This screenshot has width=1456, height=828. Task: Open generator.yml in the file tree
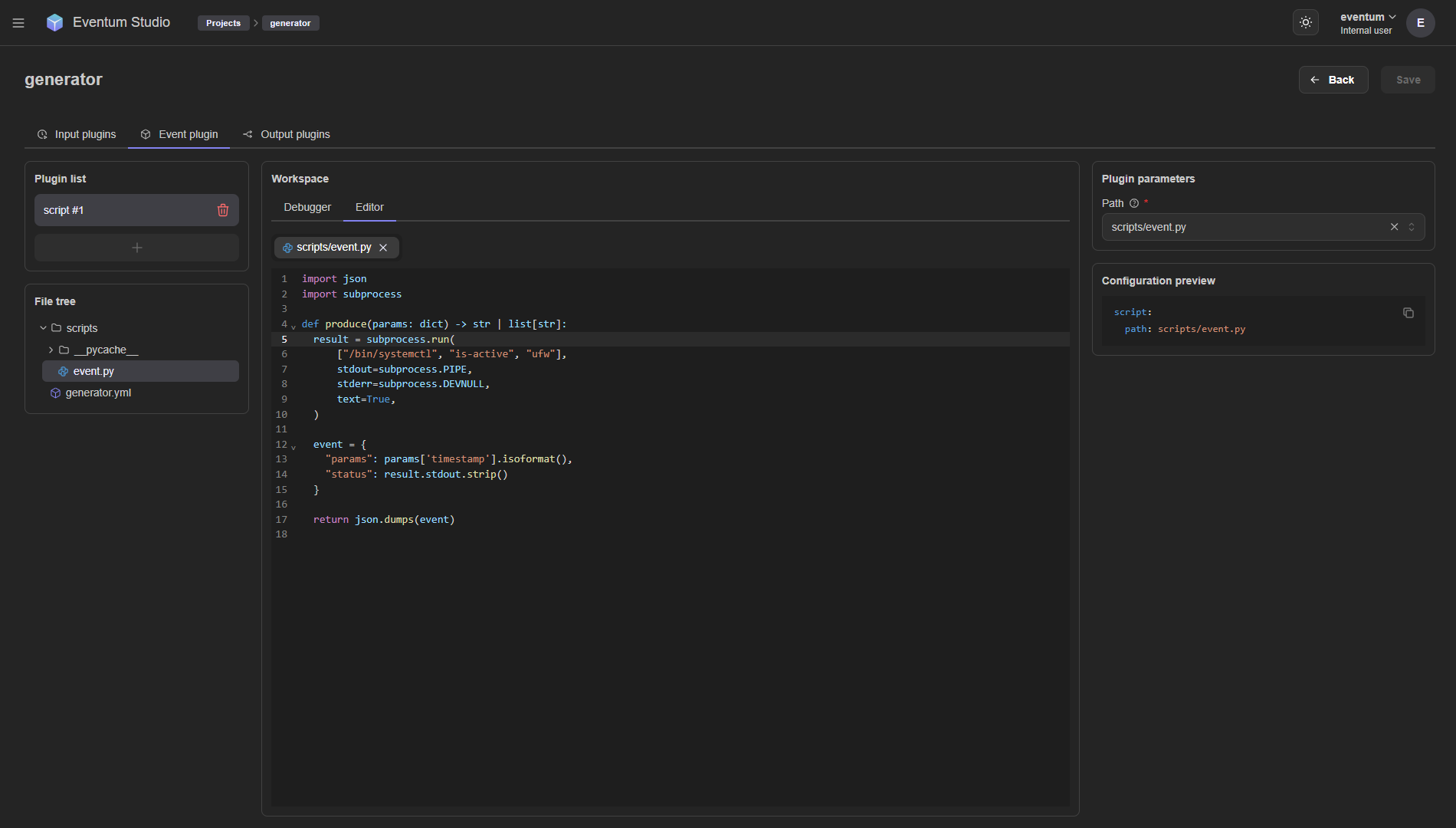[x=98, y=393]
